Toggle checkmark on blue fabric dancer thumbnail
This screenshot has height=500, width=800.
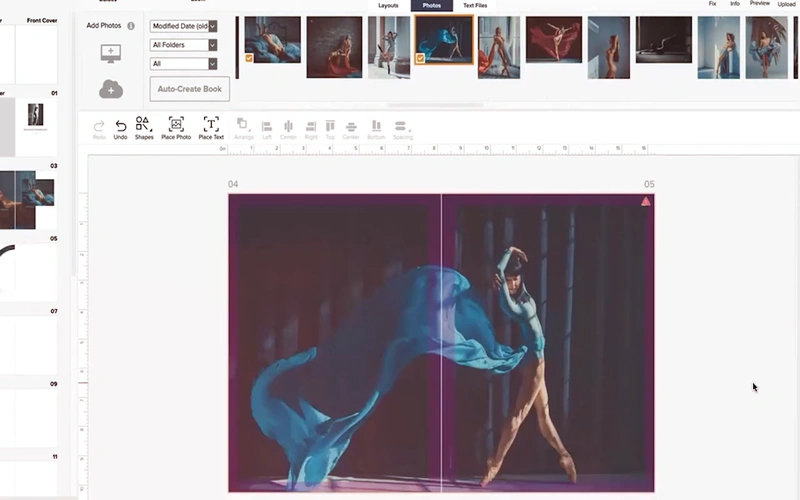coord(420,58)
